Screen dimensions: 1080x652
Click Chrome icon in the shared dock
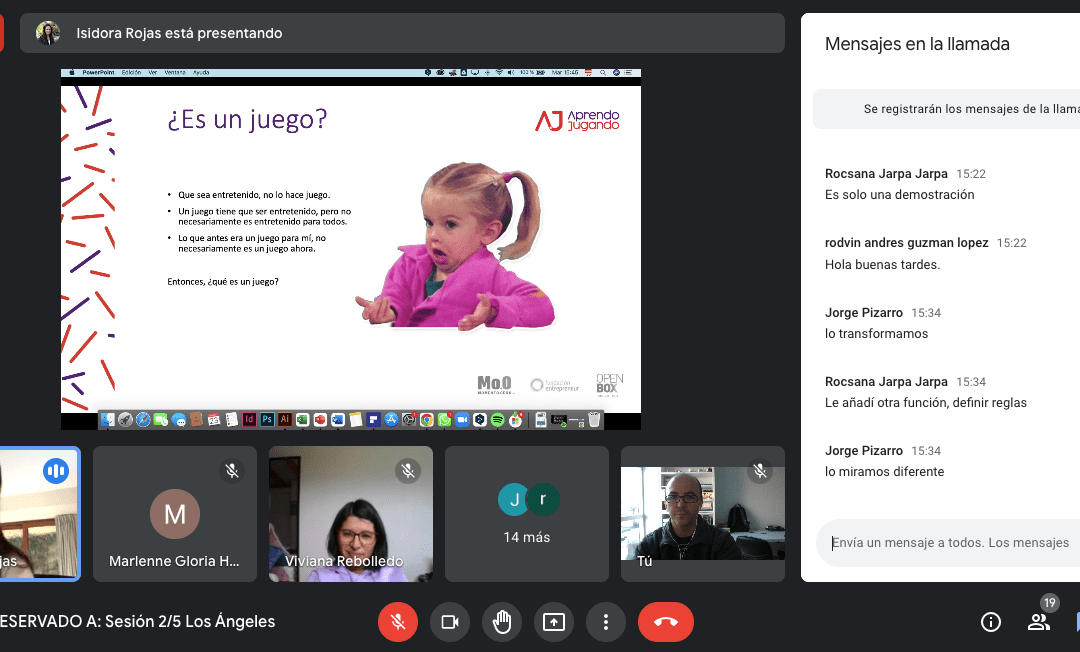(427, 419)
